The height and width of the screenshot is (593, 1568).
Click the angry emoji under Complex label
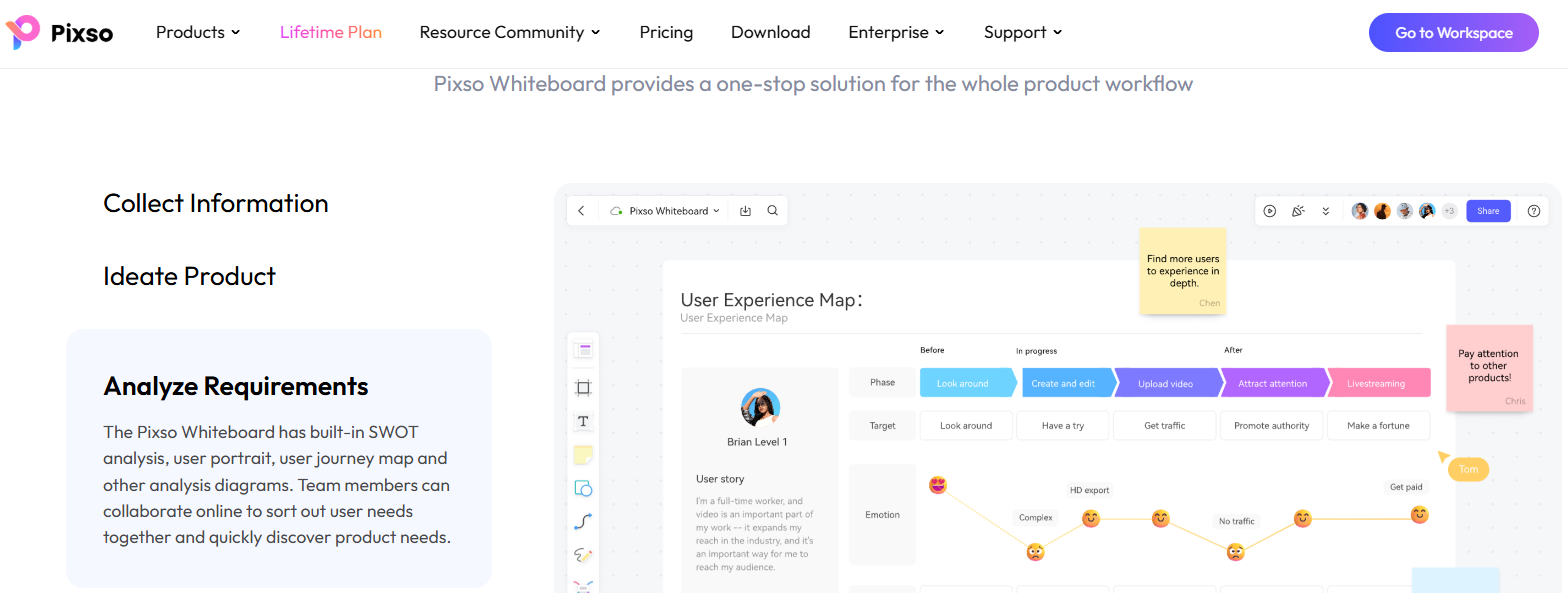(1036, 551)
